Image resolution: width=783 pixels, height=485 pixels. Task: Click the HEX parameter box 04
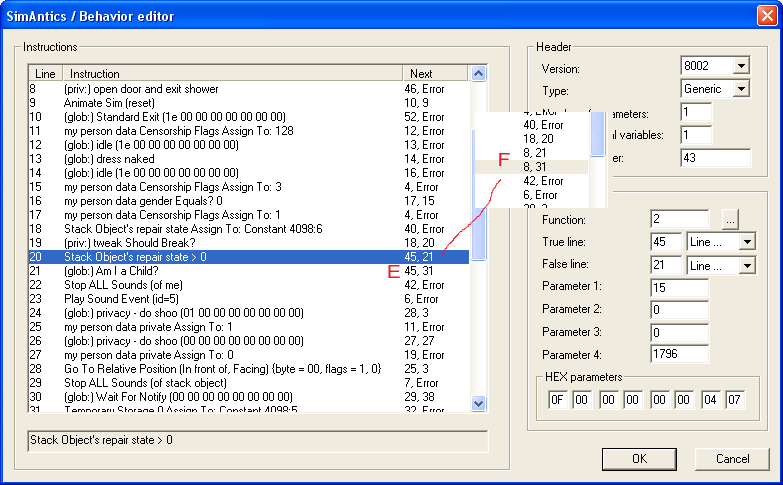tap(710, 400)
